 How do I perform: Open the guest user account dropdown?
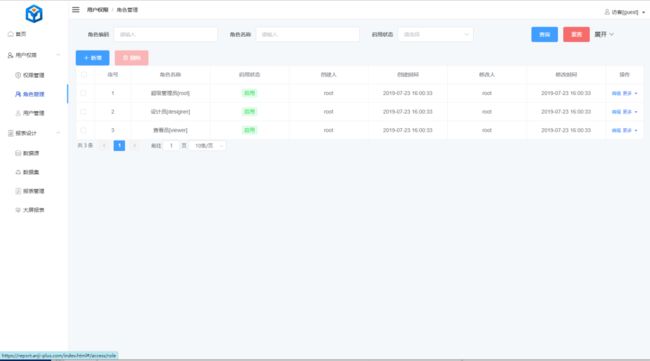pos(625,12)
